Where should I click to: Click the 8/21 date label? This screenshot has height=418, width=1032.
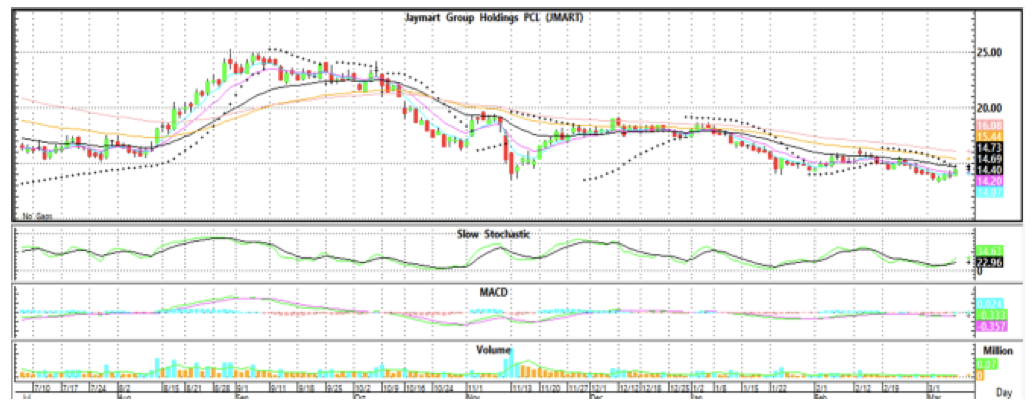[x=194, y=388]
